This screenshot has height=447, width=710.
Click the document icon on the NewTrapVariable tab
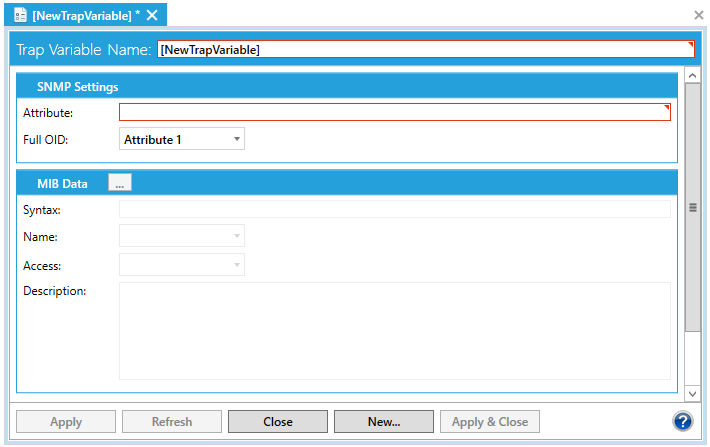click(20, 15)
